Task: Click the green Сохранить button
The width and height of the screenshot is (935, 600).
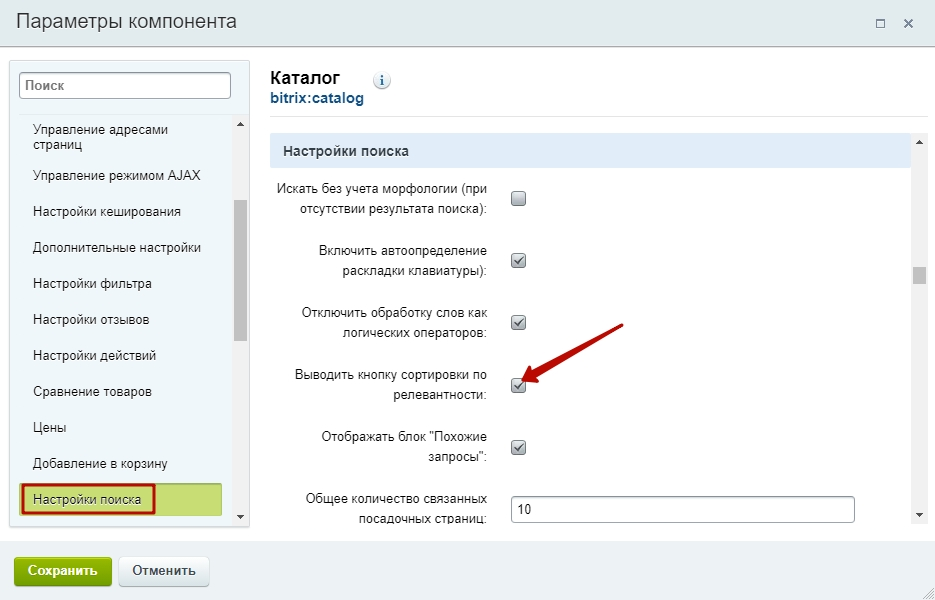Action: 63,571
